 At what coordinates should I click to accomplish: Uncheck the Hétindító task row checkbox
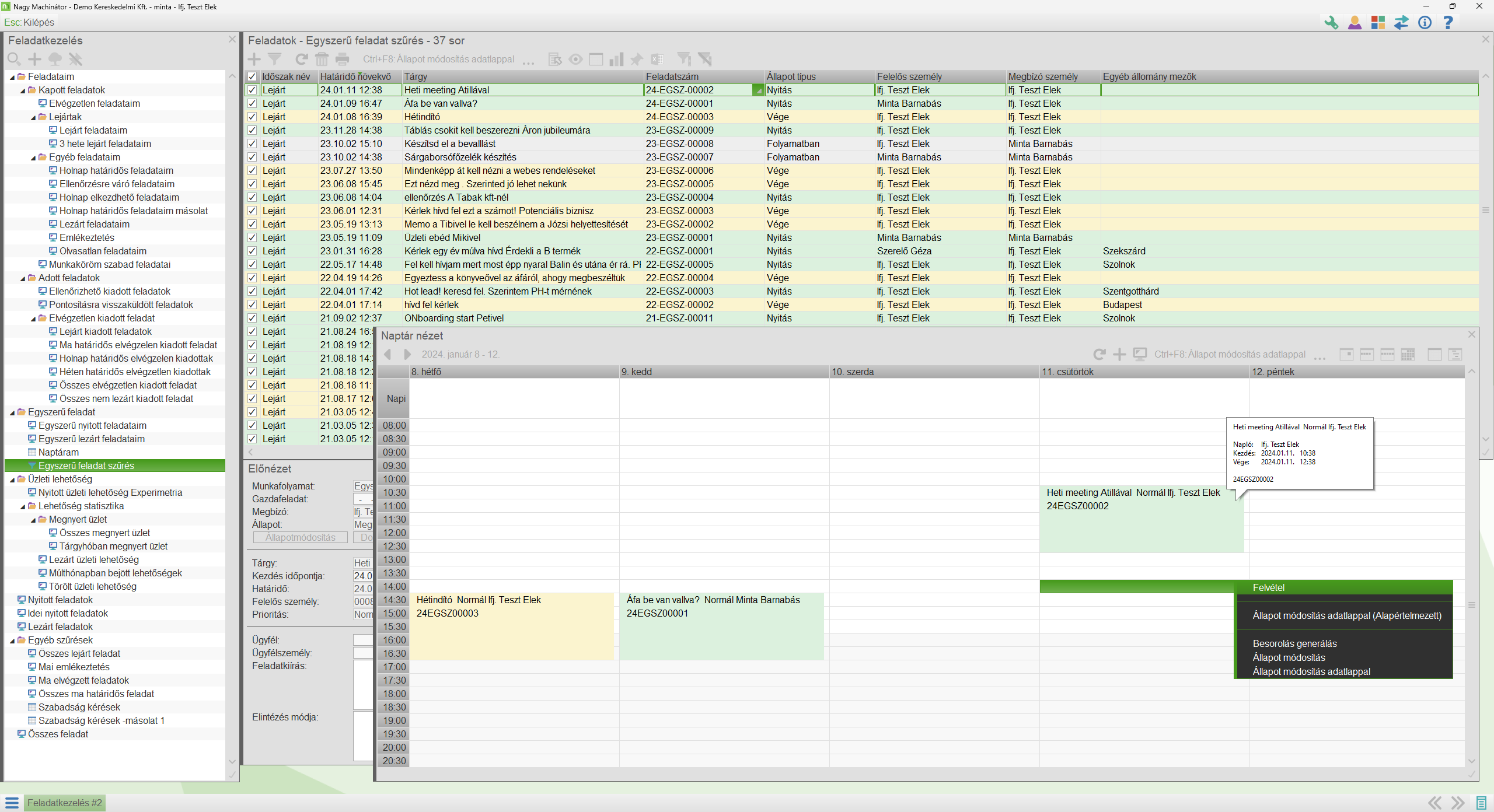point(252,117)
